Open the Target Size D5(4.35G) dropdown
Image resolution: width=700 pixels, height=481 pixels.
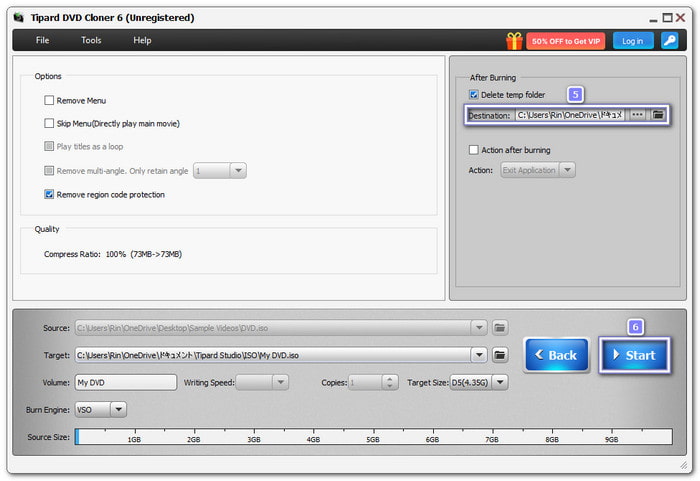[500, 382]
